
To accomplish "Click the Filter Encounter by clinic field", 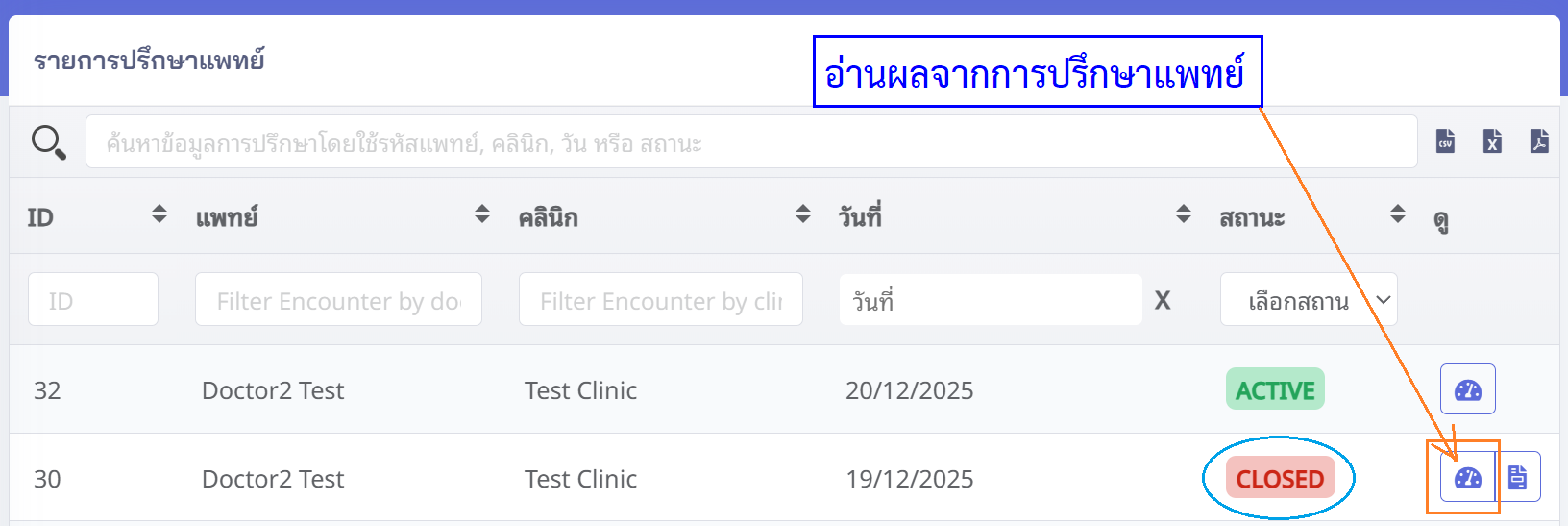I will tap(660, 300).
